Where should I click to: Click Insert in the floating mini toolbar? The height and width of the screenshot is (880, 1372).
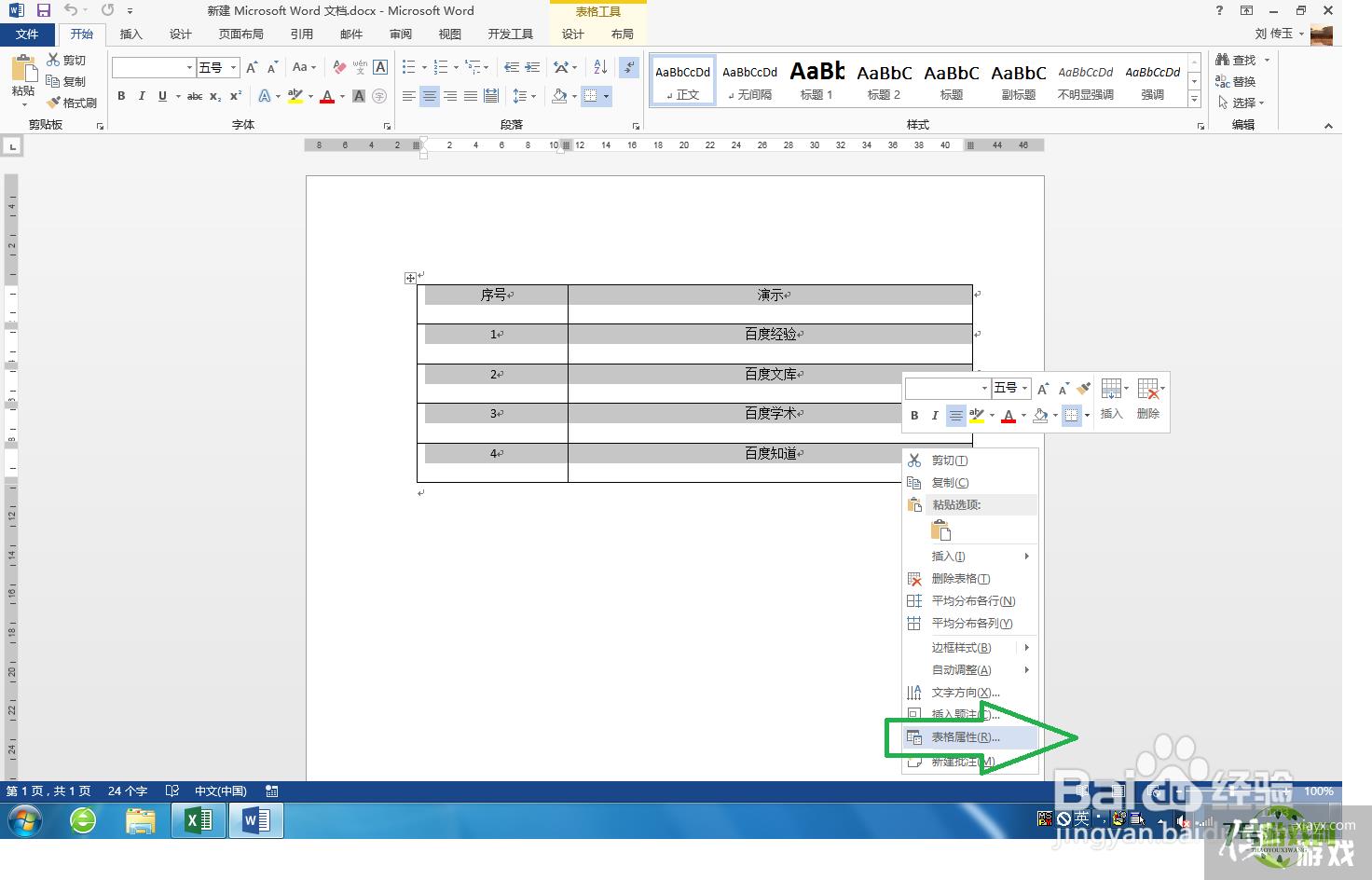(1112, 398)
